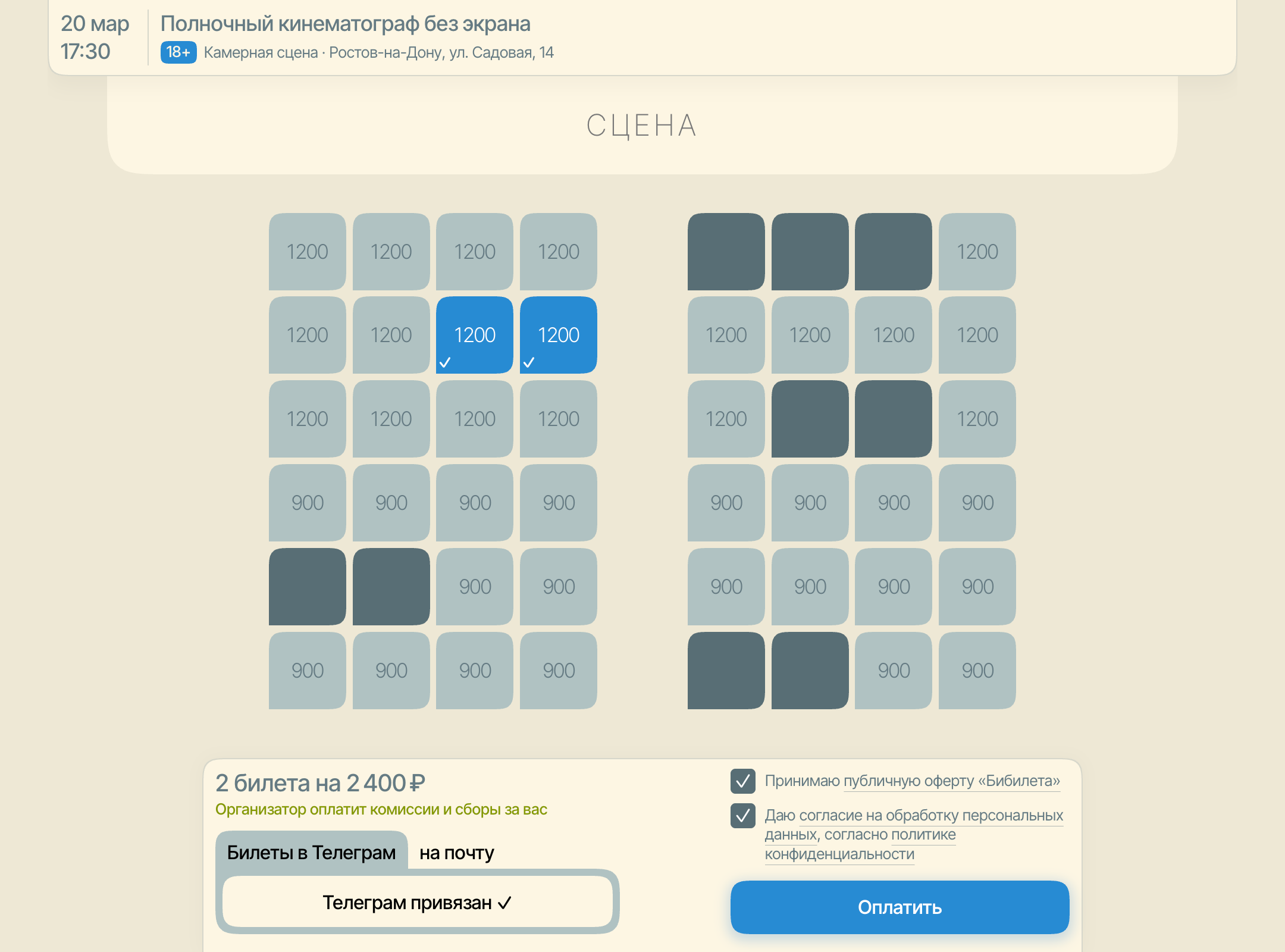Switch to the «на почту» tab

(x=456, y=853)
